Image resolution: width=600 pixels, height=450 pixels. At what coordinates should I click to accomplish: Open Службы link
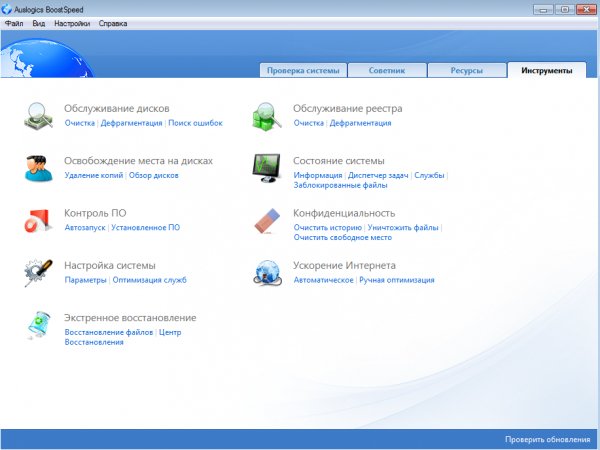point(429,175)
